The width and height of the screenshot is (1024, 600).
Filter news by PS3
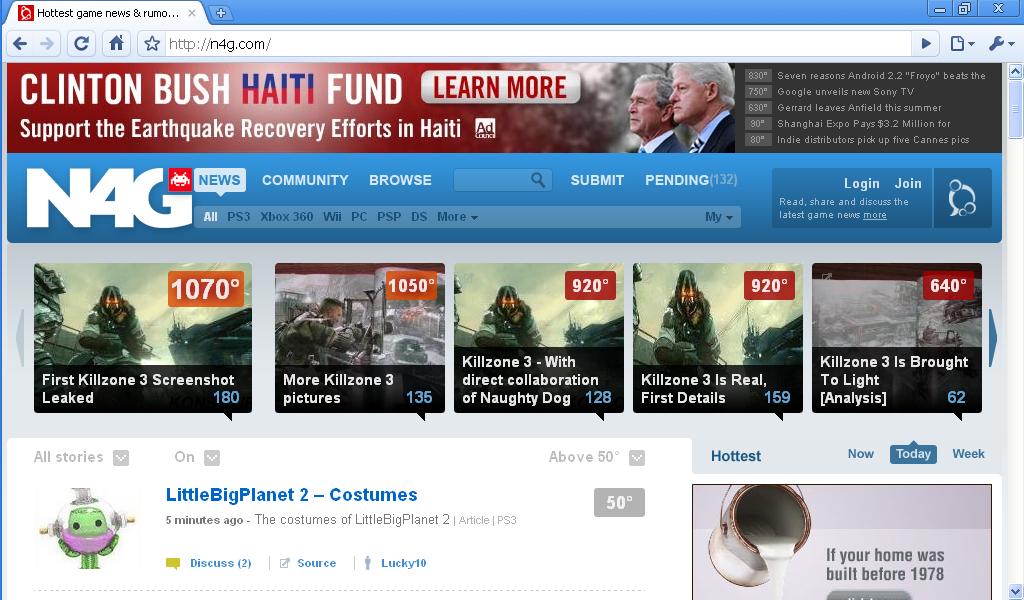(x=238, y=216)
